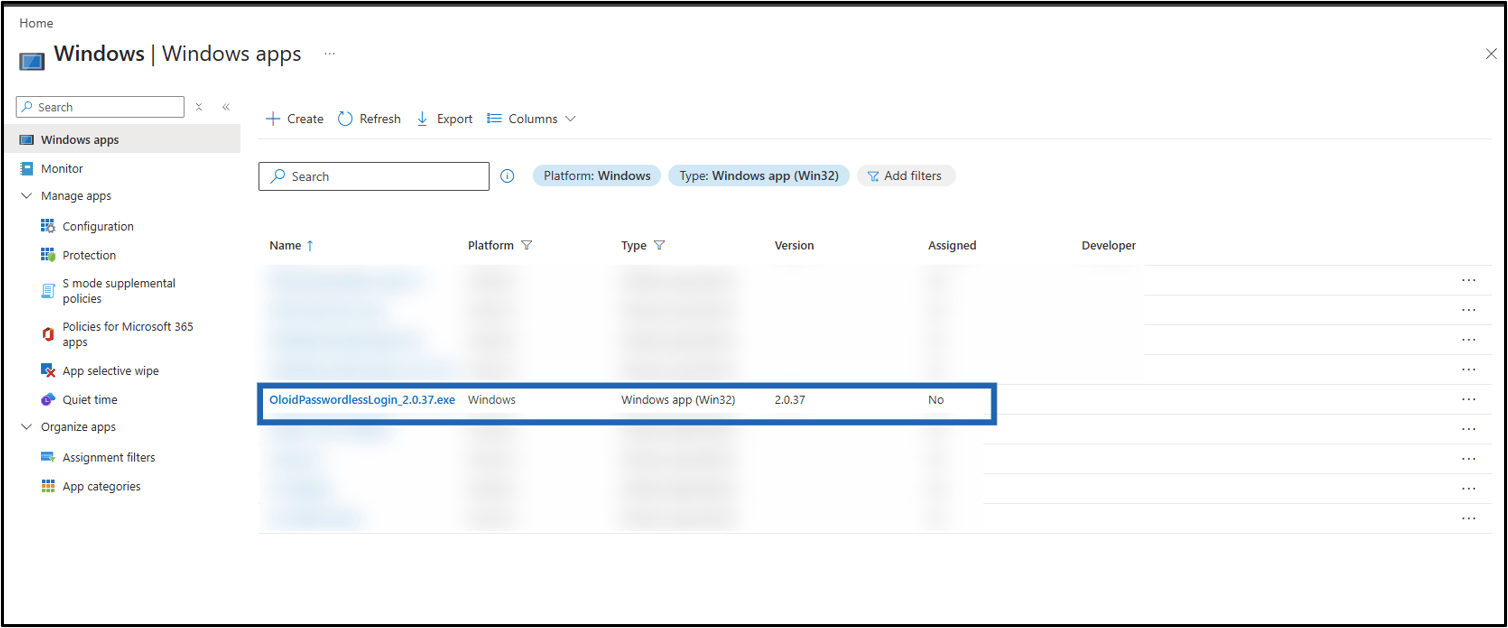The height and width of the screenshot is (628, 1508).
Task: Click the Quiet time icon
Action: 48,400
